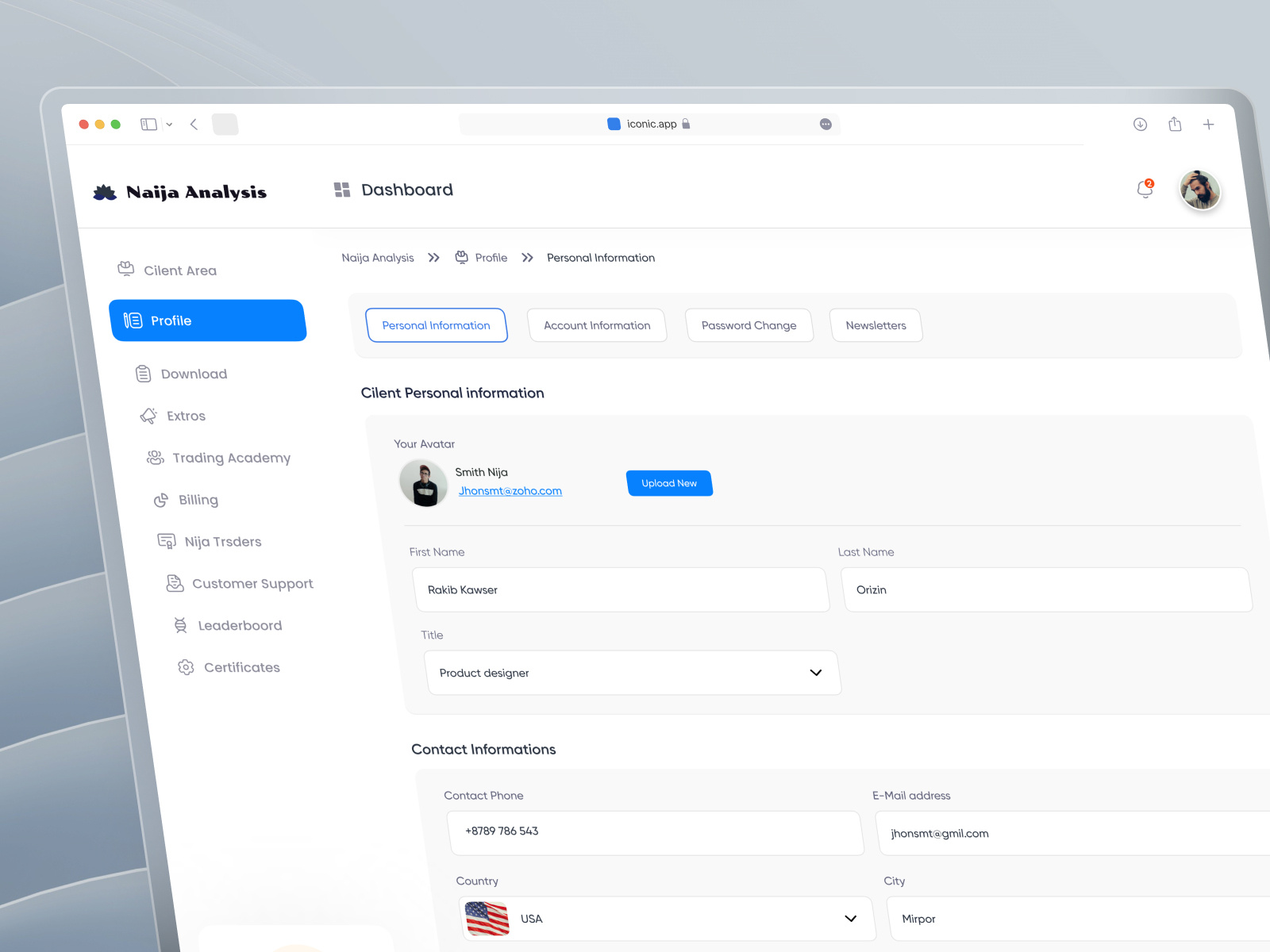Screen dimensions: 1270x952
Task: Click the Upload New button
Action: (669, 482)
